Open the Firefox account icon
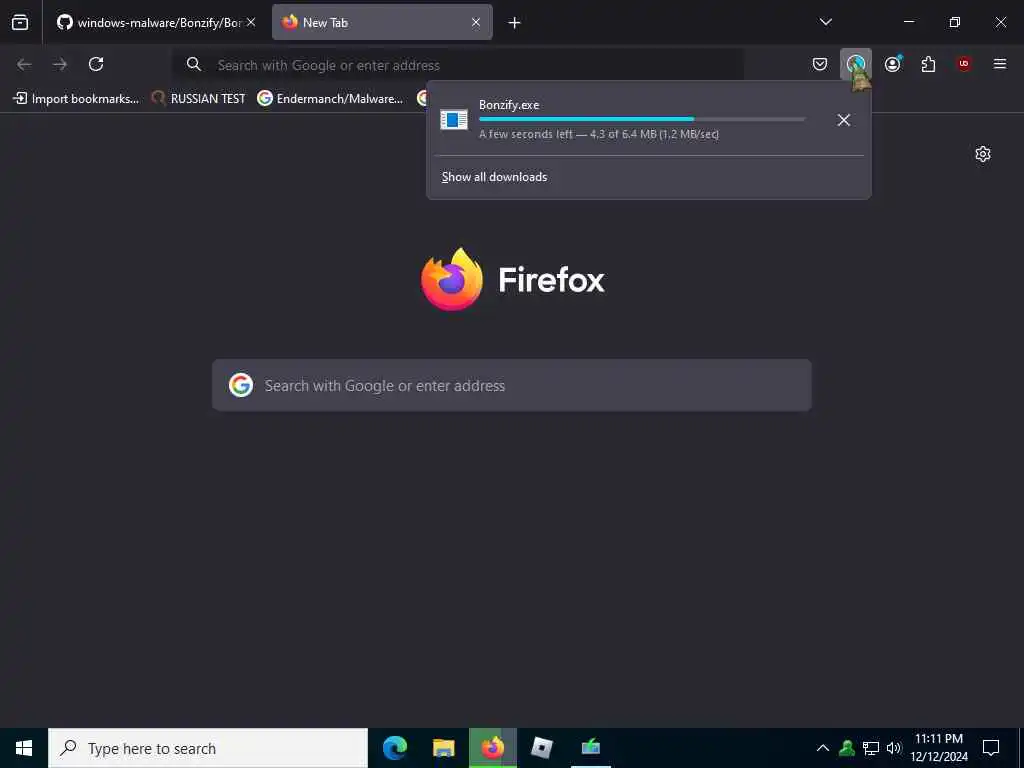 893,64
